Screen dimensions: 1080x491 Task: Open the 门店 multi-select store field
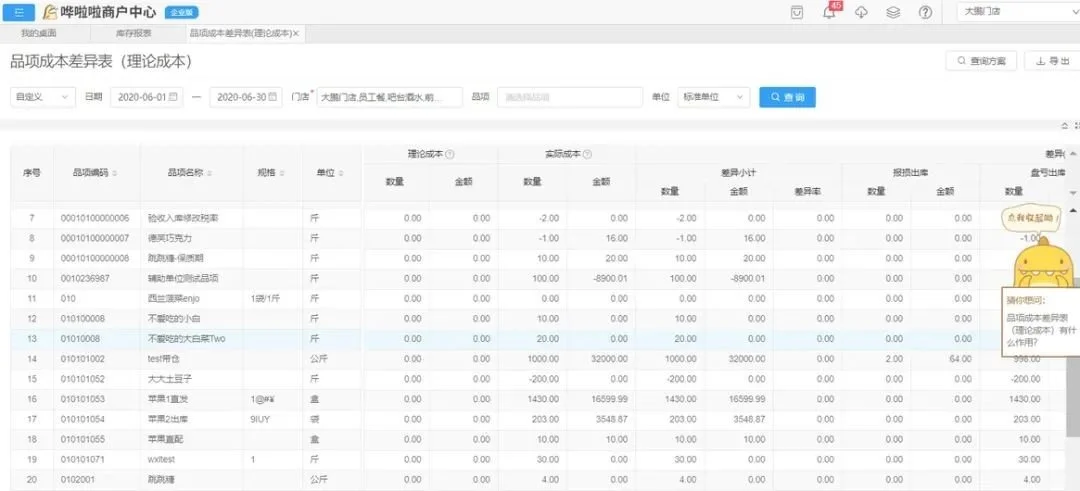click(390, 97)
